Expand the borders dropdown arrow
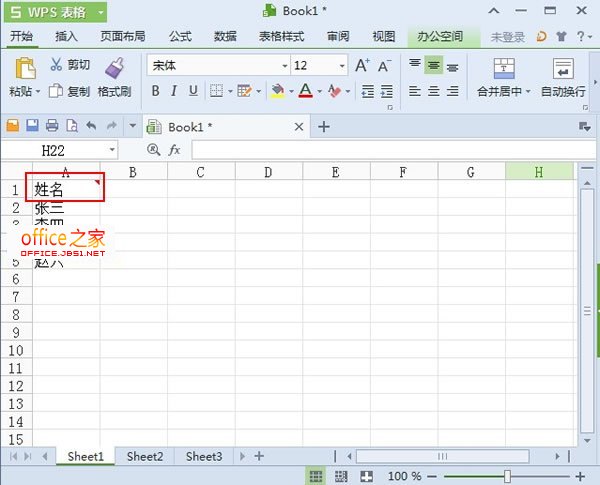The height and width of the screenshot is (485, 600). [x=230, y=91]
